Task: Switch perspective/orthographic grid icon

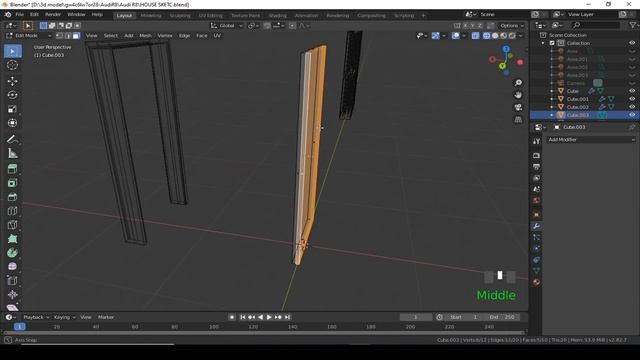Action: (x=518, y=120)
